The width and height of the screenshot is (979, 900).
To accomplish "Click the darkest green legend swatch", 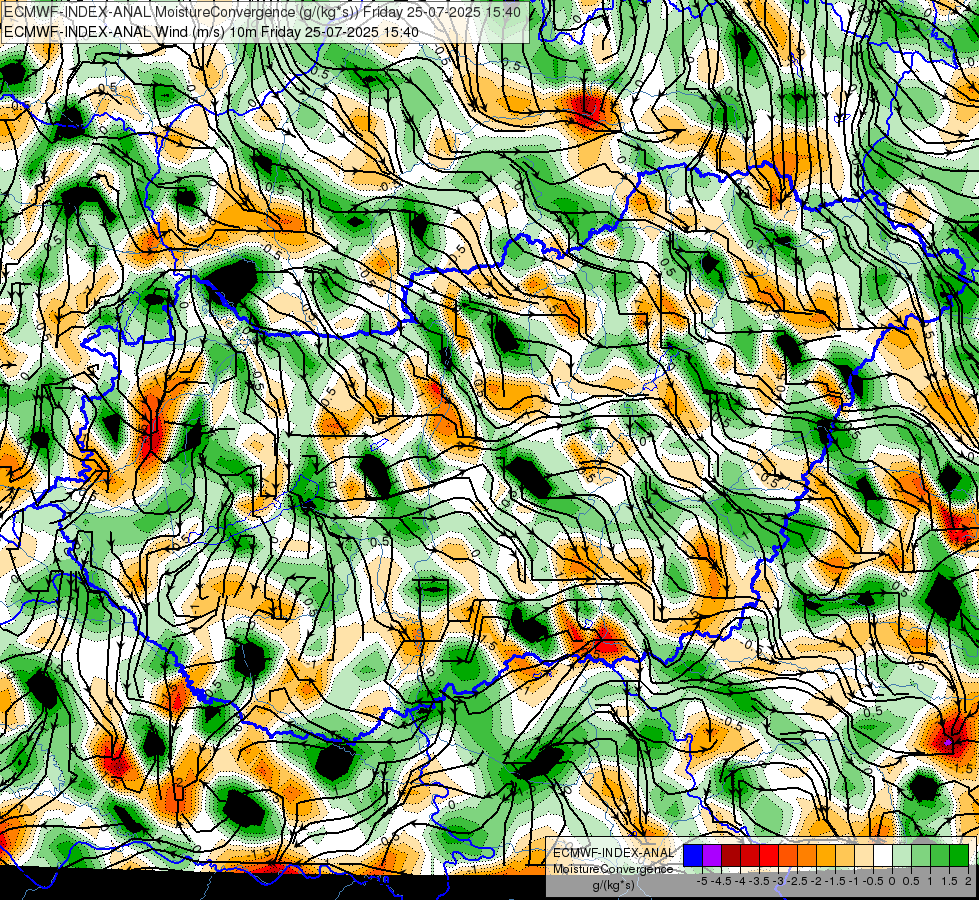I will click(x=959, y=855).
